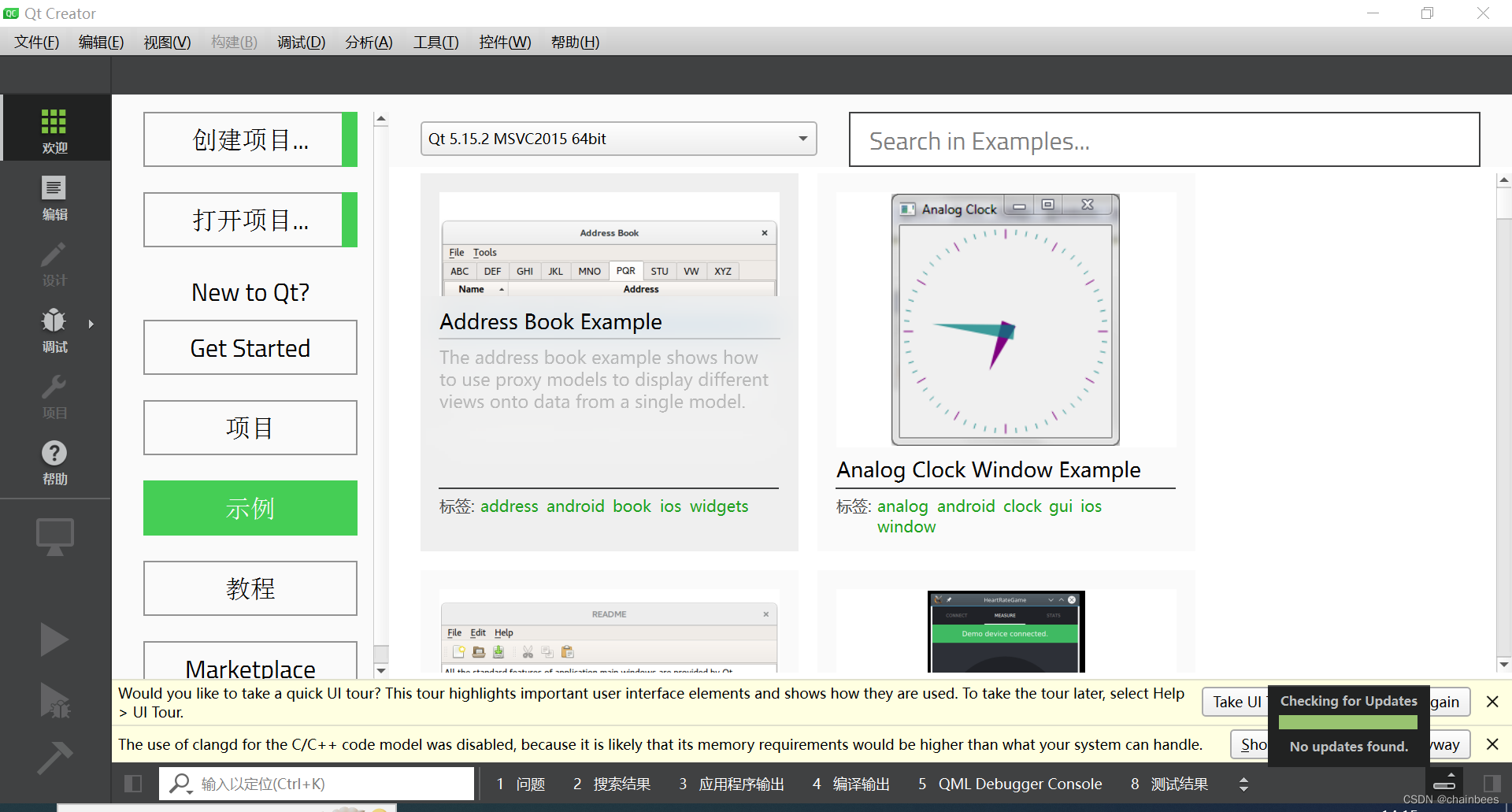1512x812 pixels.
Task: Open the QML Debugger Console pane
Action: (x=1010, y=784)
